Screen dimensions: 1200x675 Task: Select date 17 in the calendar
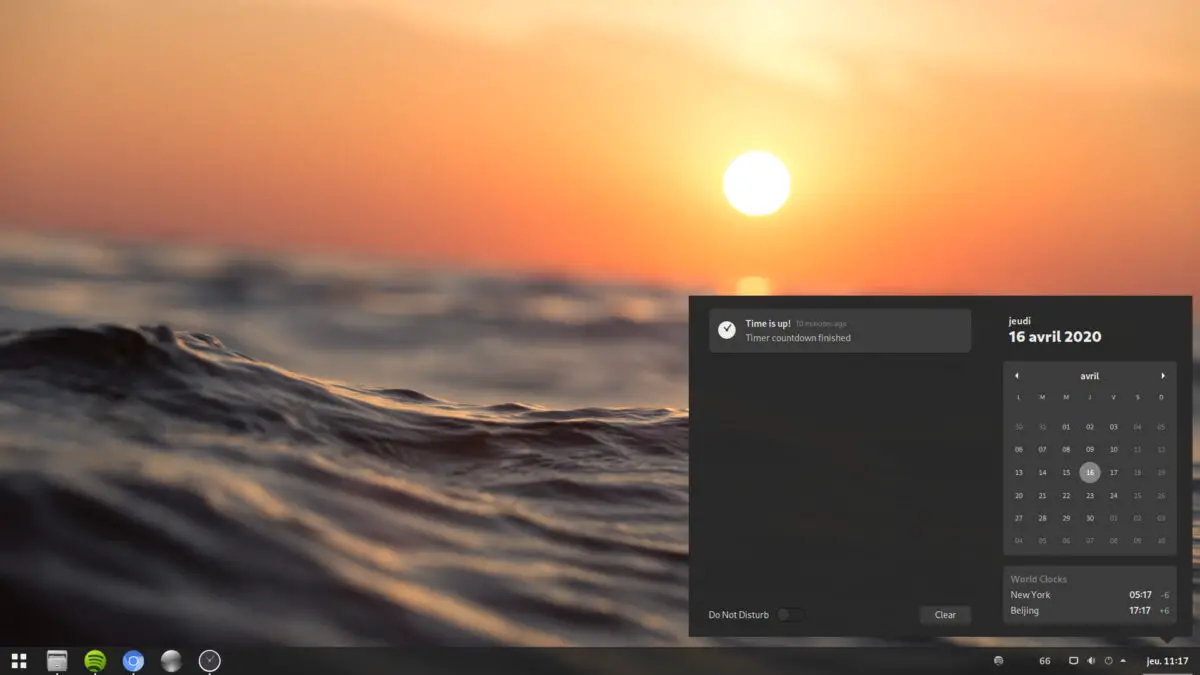click(1113, 472)
